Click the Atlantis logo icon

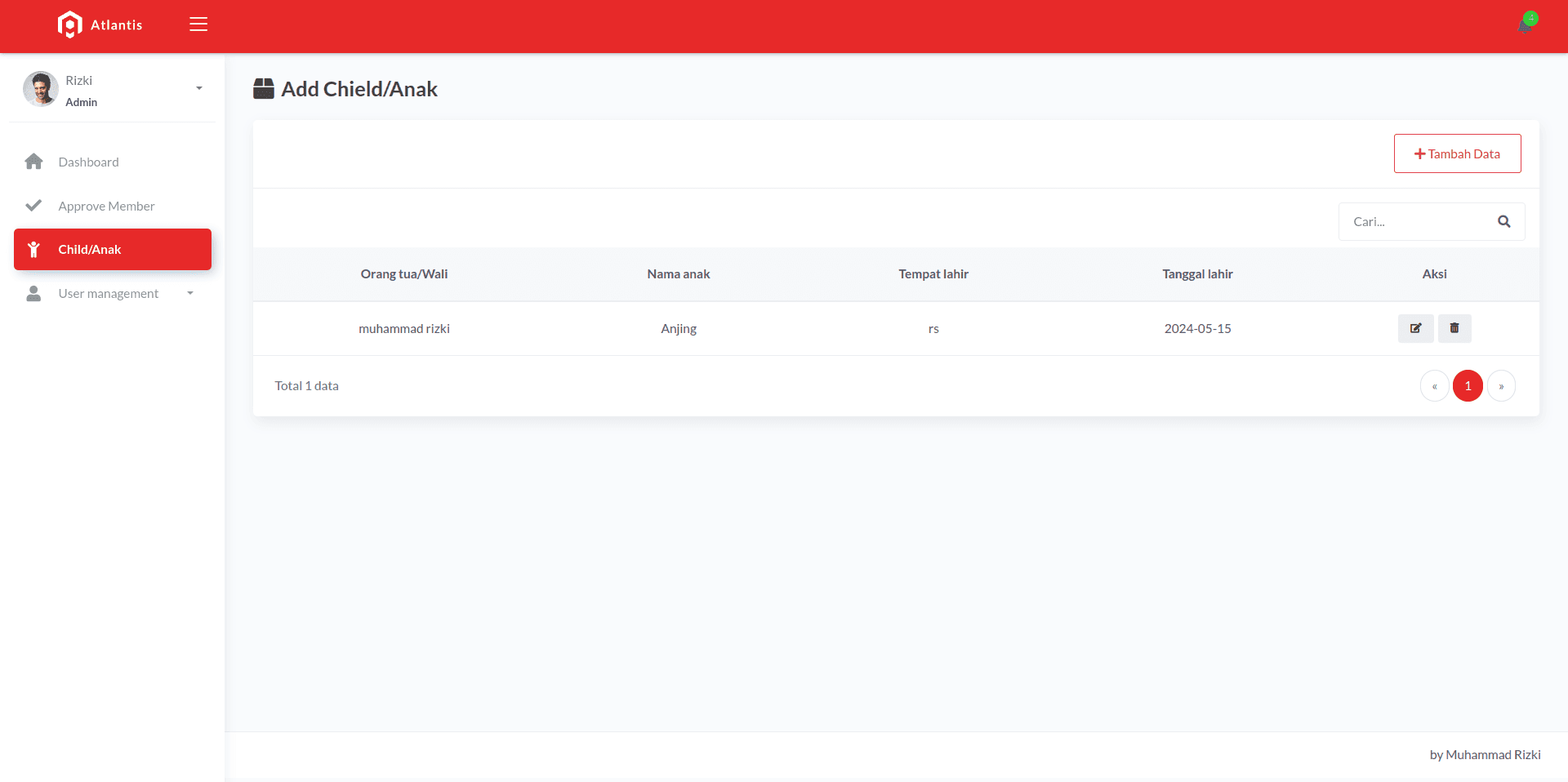70,24
